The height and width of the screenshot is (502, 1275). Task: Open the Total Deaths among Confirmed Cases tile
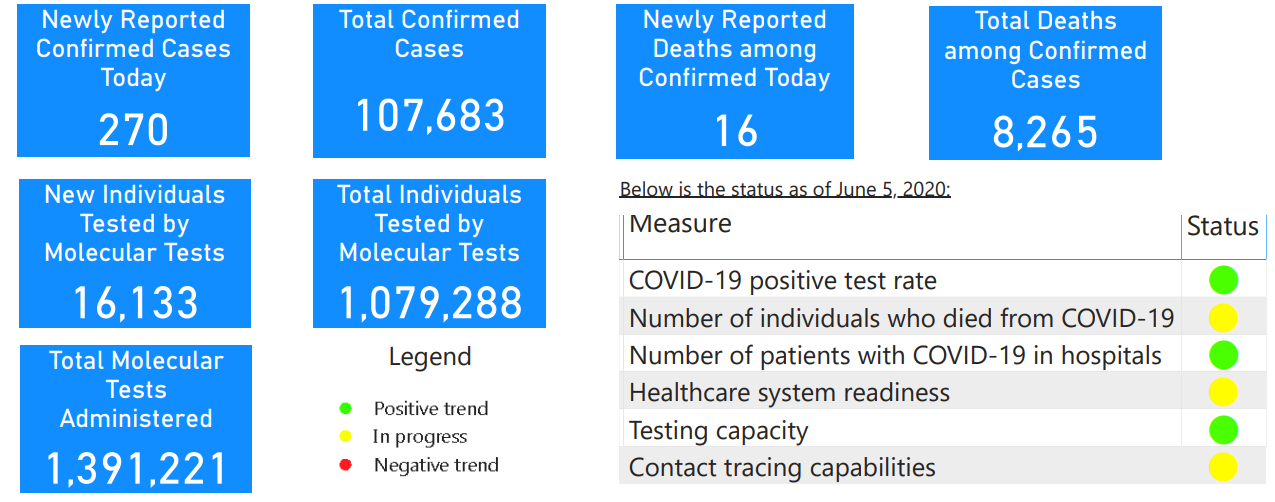(x=1045, y=83)
